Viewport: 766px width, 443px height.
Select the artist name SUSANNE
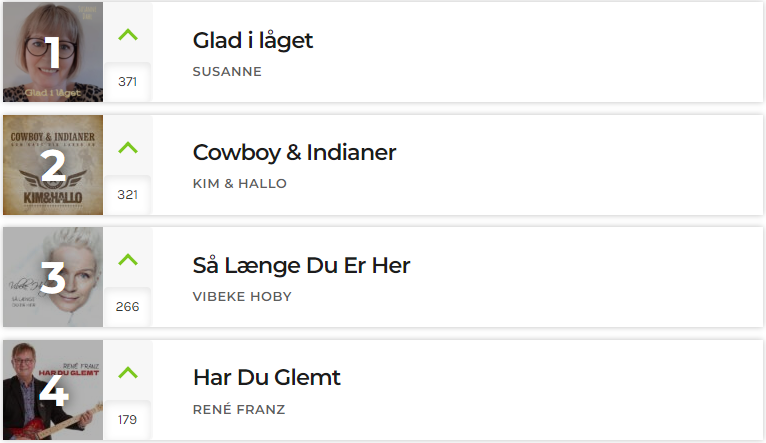[x=227, y=72]
